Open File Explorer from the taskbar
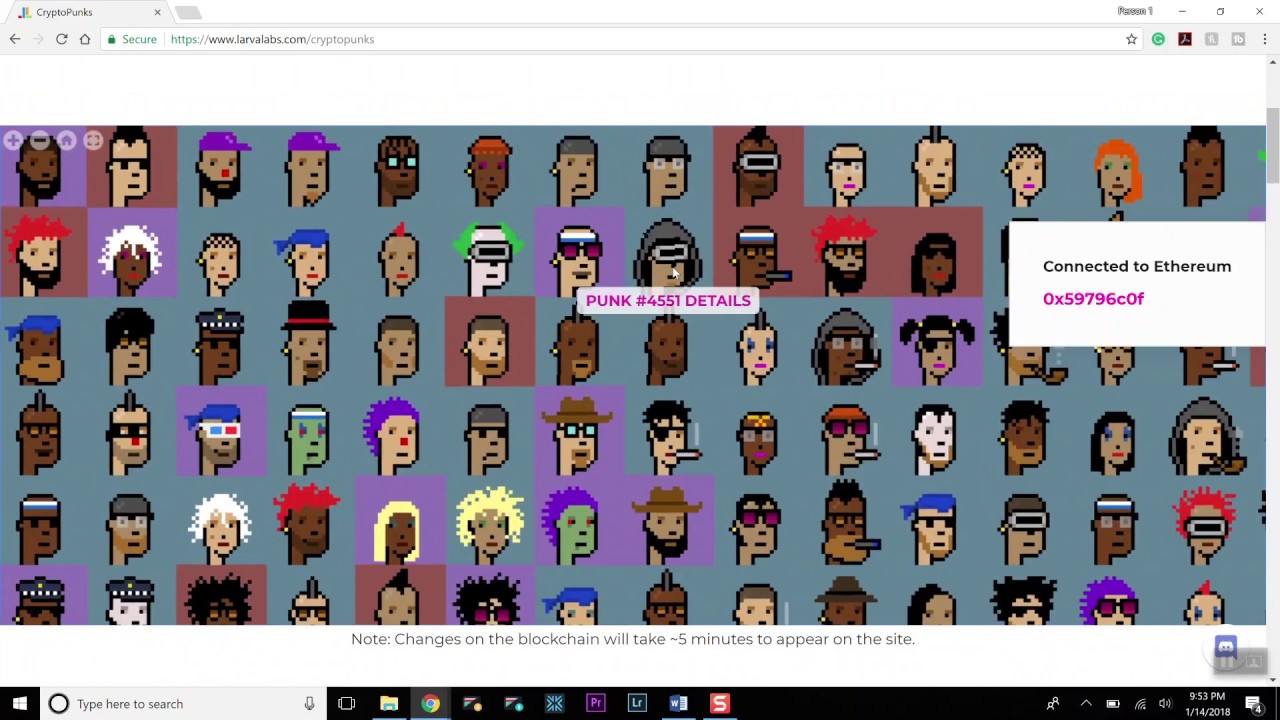 tap(389, 704)
